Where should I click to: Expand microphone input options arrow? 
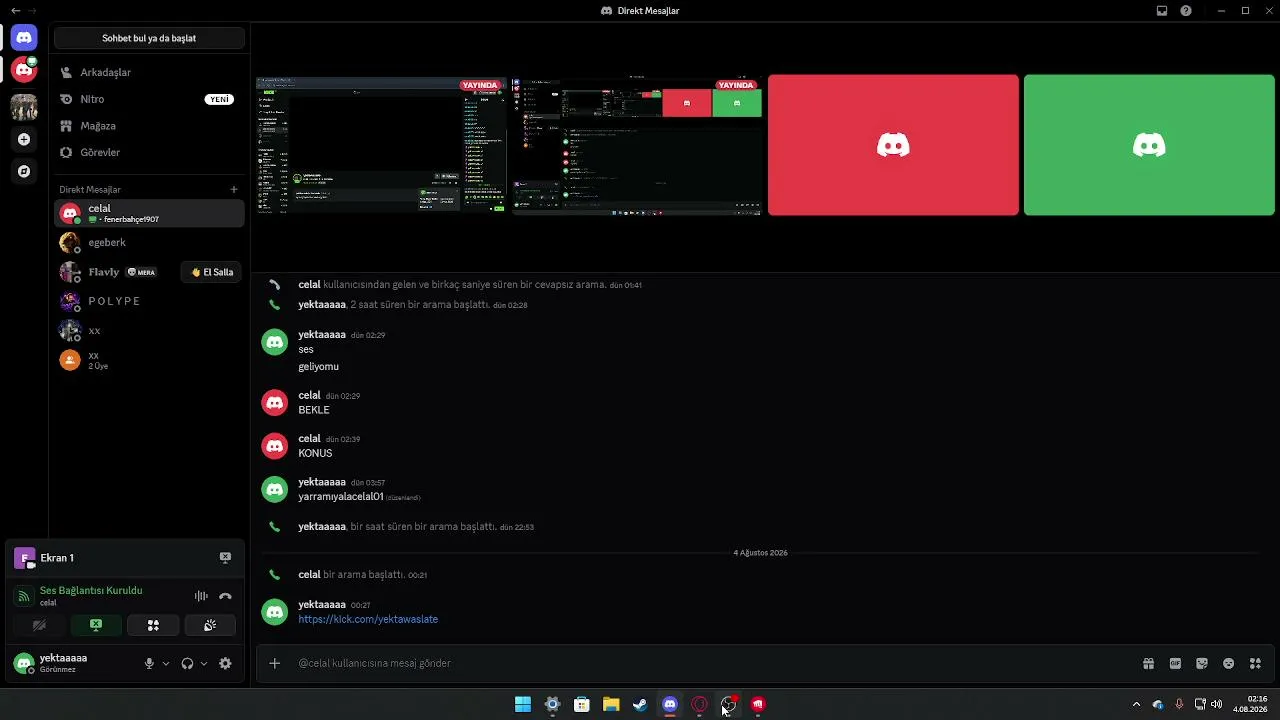click(x=166, y=663)
